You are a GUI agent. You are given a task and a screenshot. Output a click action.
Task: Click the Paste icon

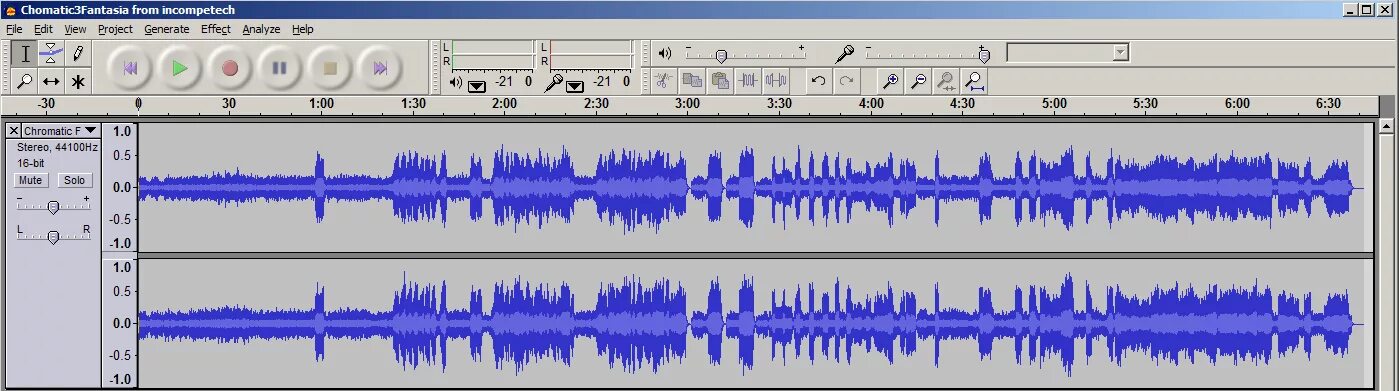(x=719, y=81)
